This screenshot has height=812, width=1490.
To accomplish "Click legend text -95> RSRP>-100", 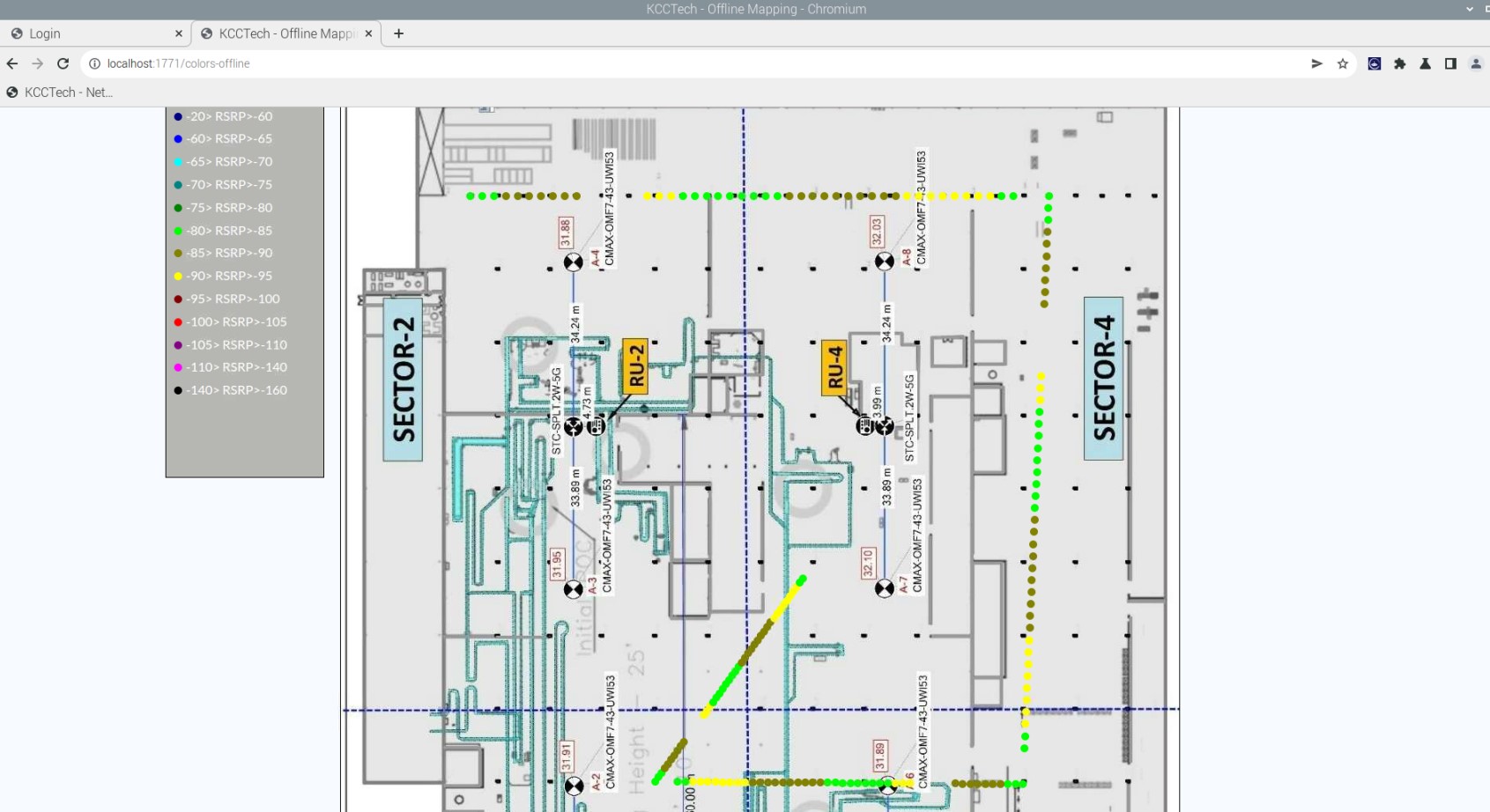I will click(233, 299).
